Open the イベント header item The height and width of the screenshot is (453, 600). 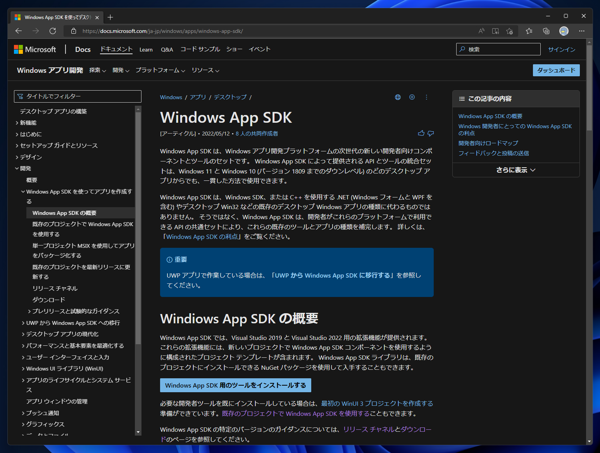point(259,49)
